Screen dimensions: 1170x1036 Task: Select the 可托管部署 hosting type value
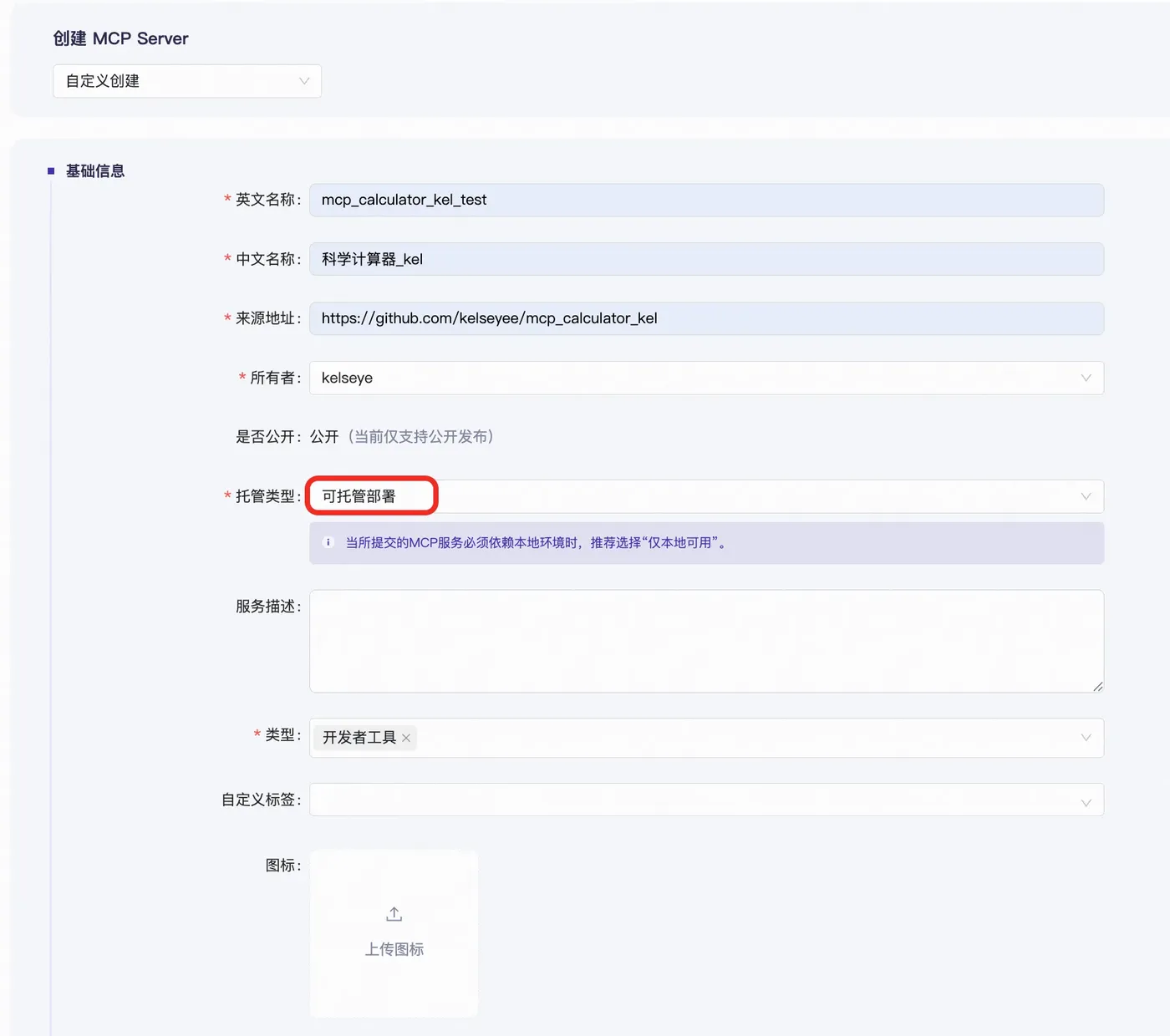[x=359, y=496]
